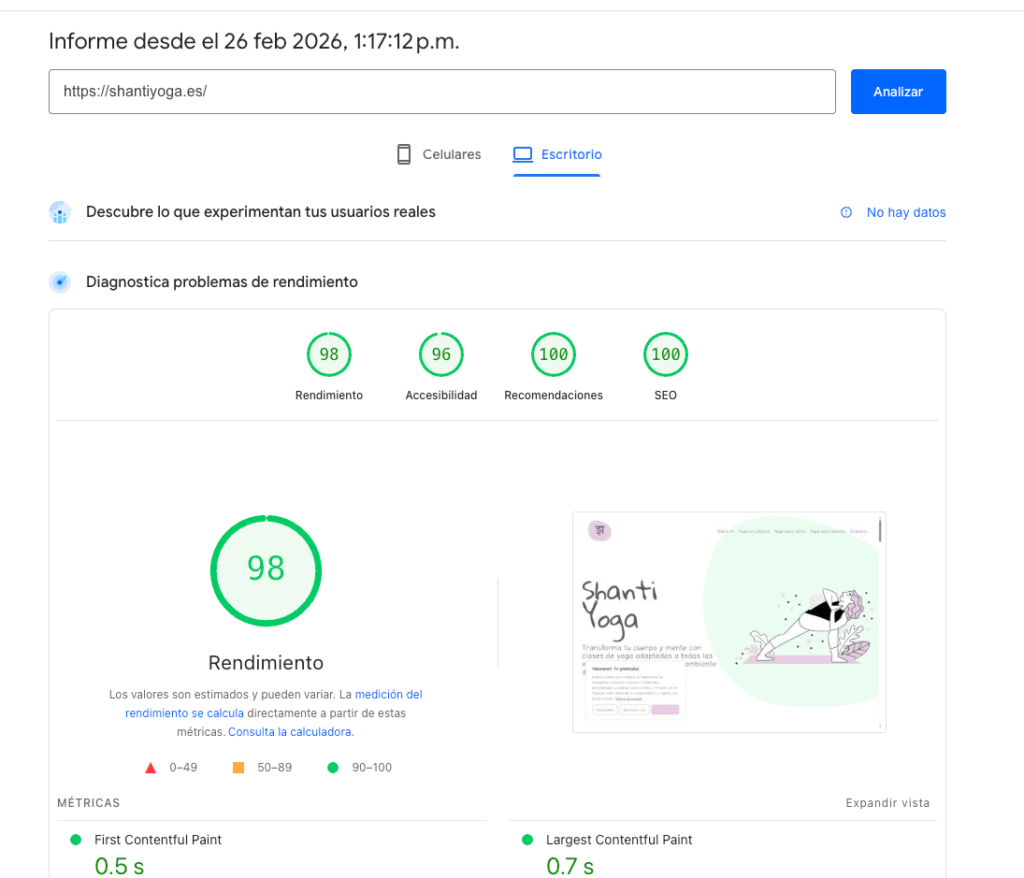
Task: Click the red 0–49 legend marker
Action: click(151, 767)
